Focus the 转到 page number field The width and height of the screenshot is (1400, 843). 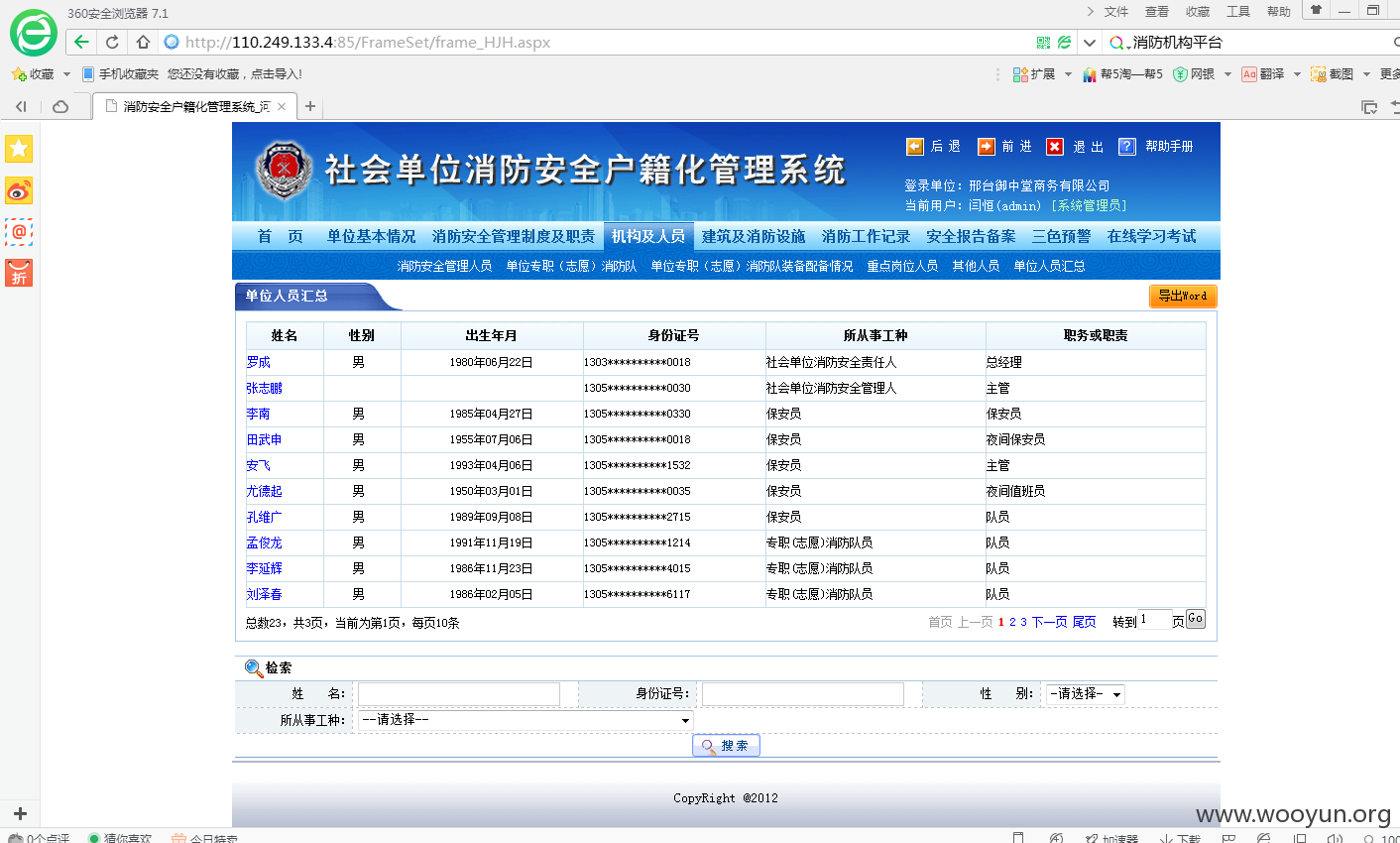click(1155, 620)
